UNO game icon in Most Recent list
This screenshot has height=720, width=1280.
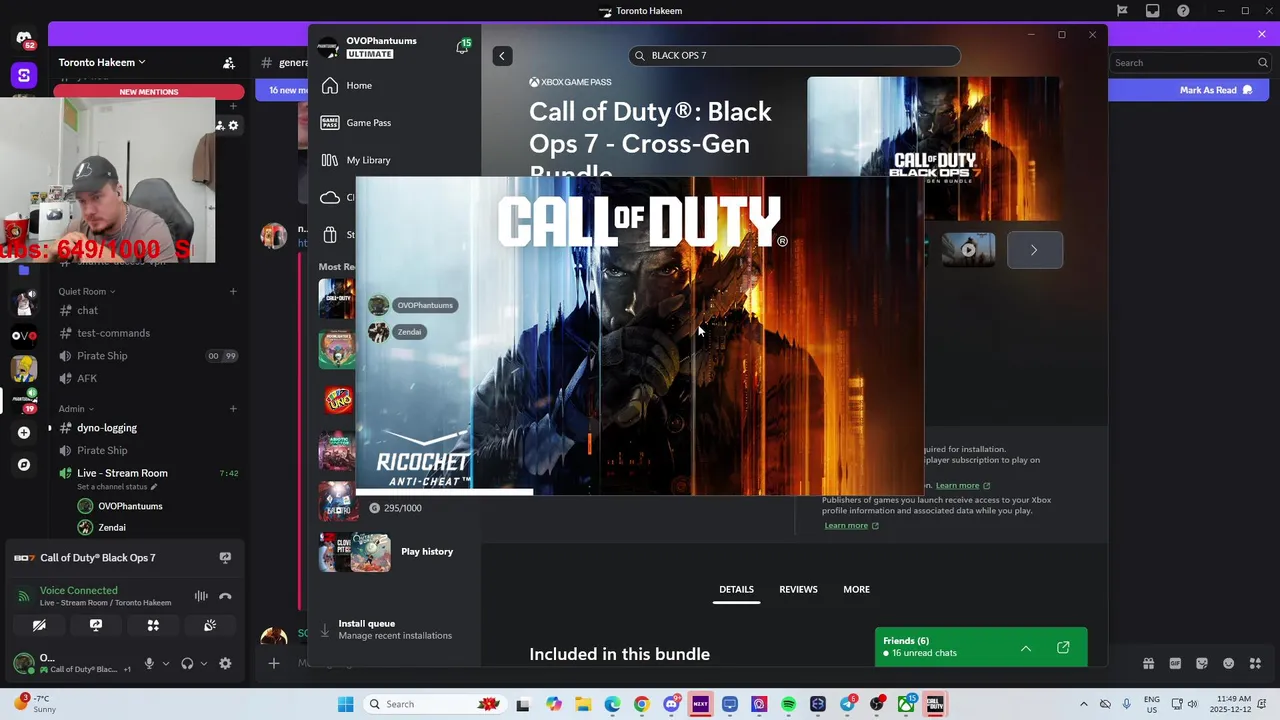(337, 400)
